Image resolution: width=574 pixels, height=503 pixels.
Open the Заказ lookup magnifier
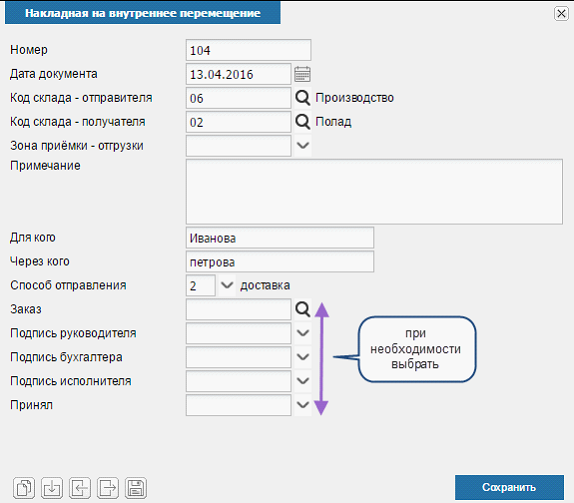click(303, 309)
